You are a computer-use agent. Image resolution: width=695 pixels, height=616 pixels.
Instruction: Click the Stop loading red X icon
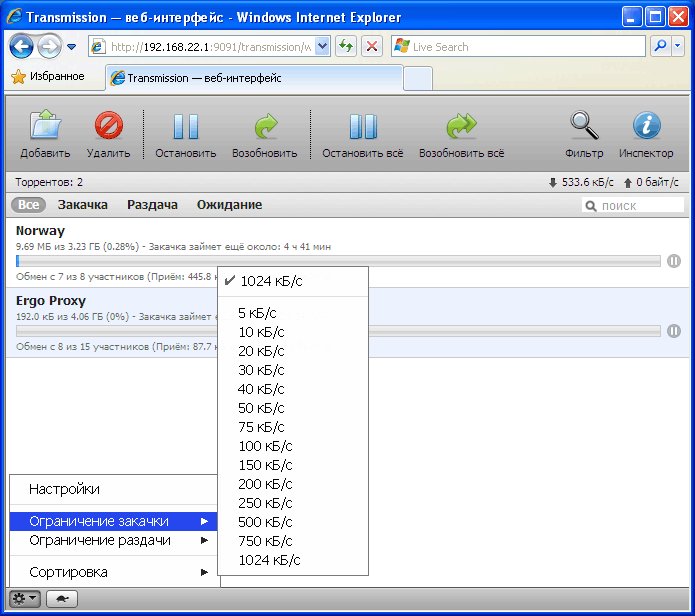point(372,46)
